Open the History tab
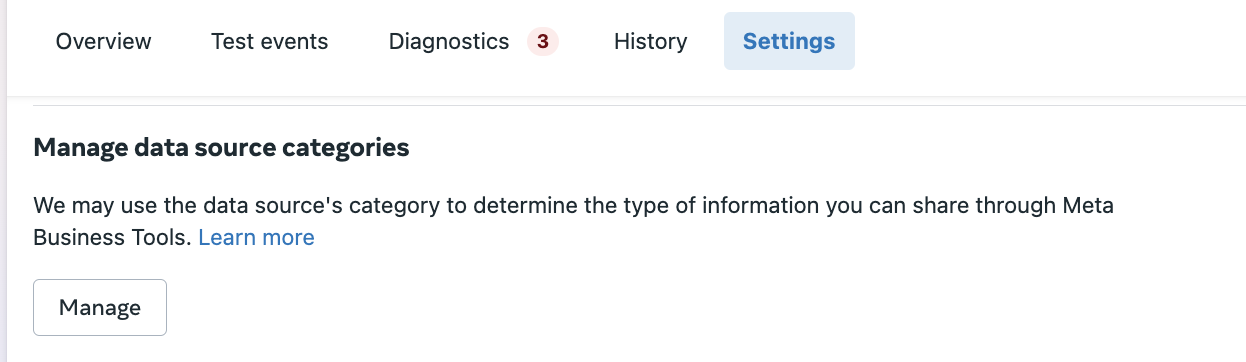 [650, 41]
